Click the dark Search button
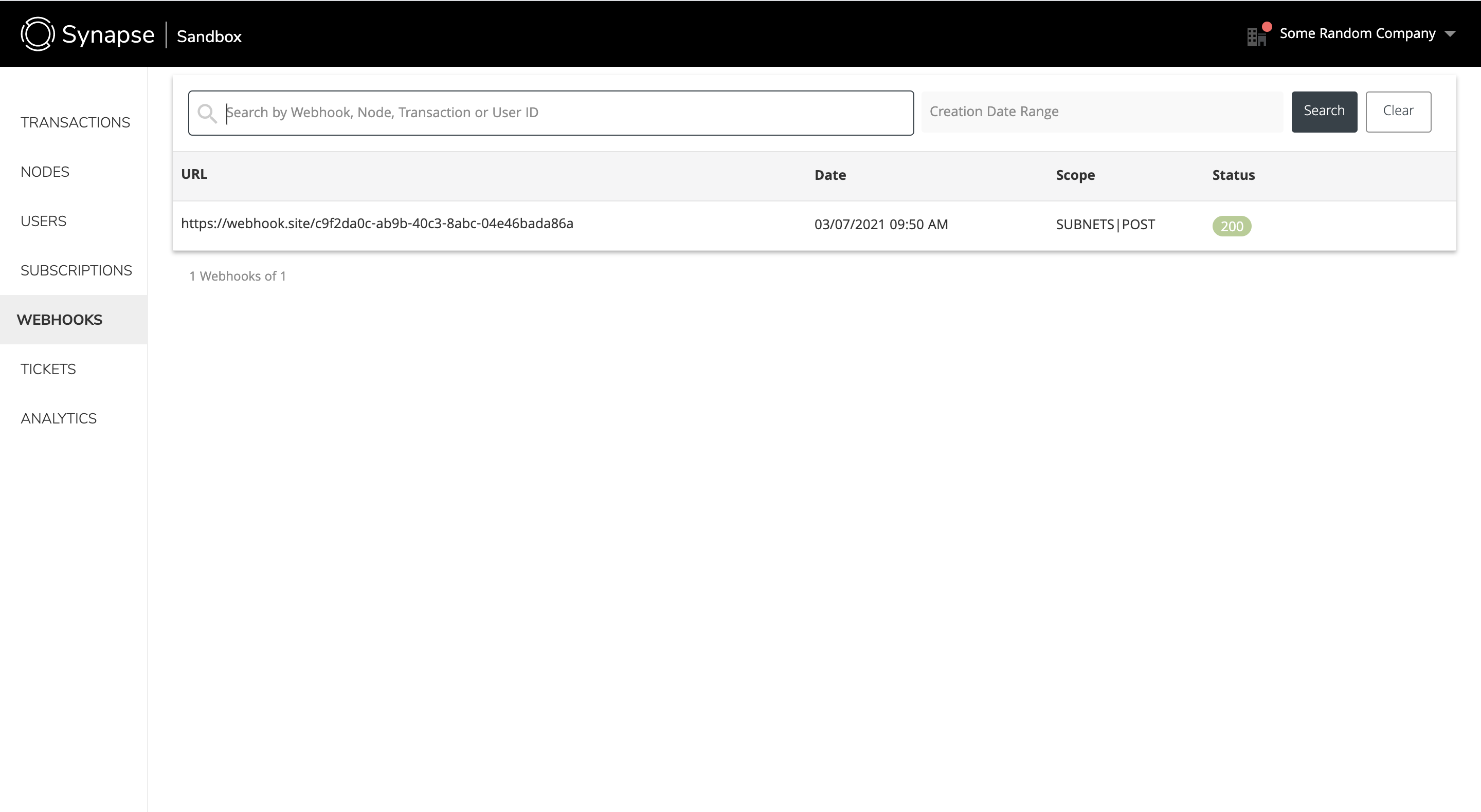The width and height of the screenshot is (1481, 812). coord(1324,112)
